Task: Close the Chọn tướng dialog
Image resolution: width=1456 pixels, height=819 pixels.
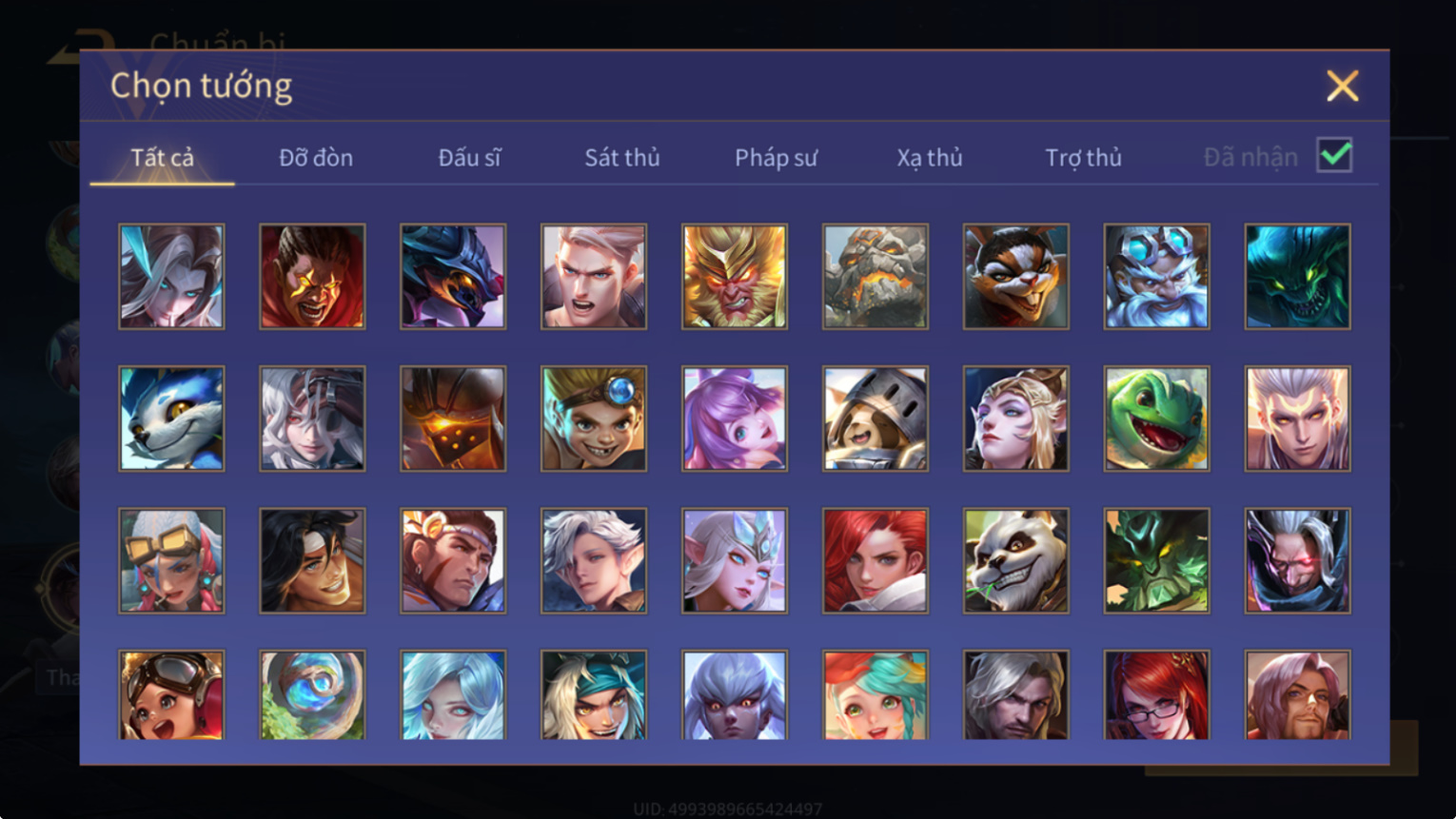Action: tap(1342, 87)
